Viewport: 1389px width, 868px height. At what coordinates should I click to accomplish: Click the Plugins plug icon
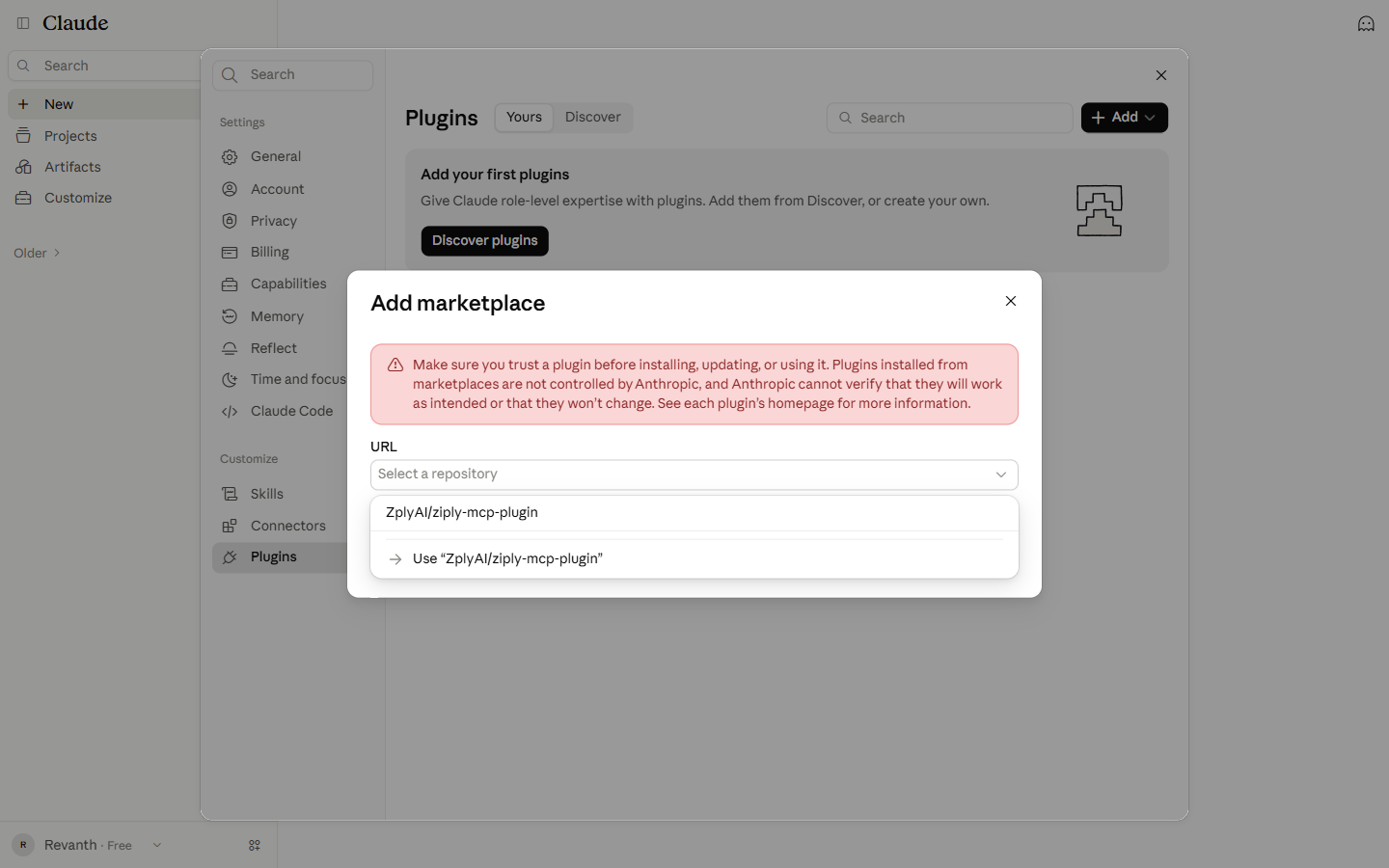click(230, 557)
